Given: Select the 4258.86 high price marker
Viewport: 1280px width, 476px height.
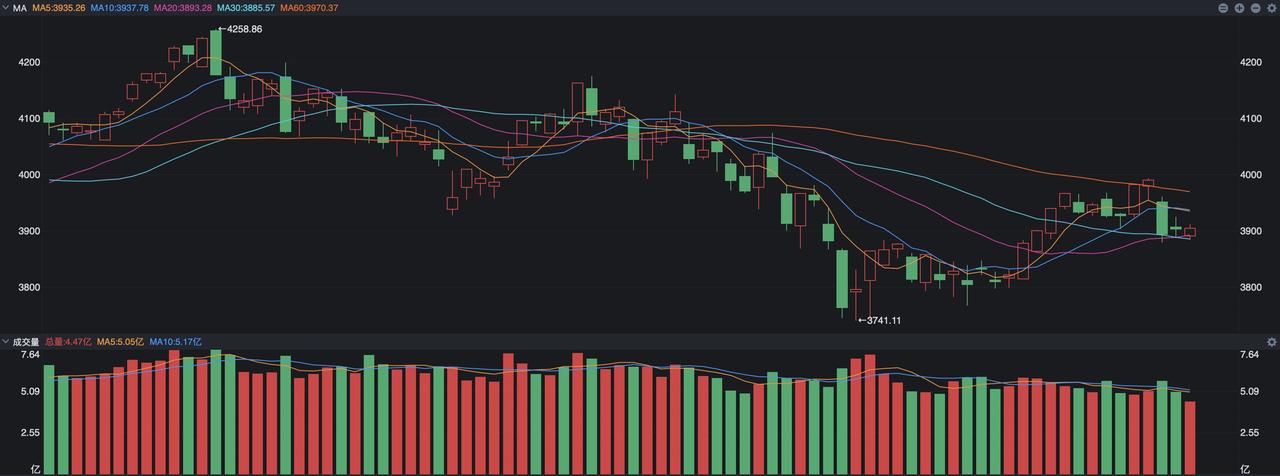Looking at the screenshot, I should point(241,29).
